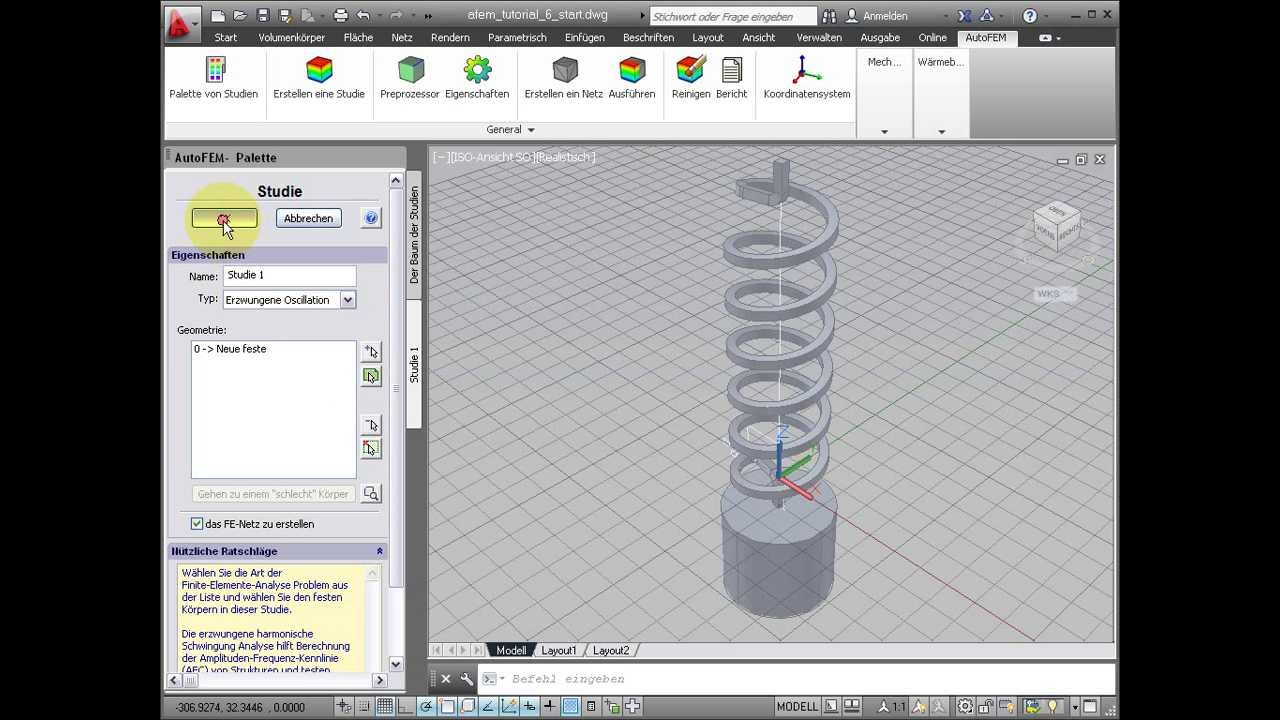Click the green select-all bodies icon
Screen dimensions: 1280x720
pos(371,376)
